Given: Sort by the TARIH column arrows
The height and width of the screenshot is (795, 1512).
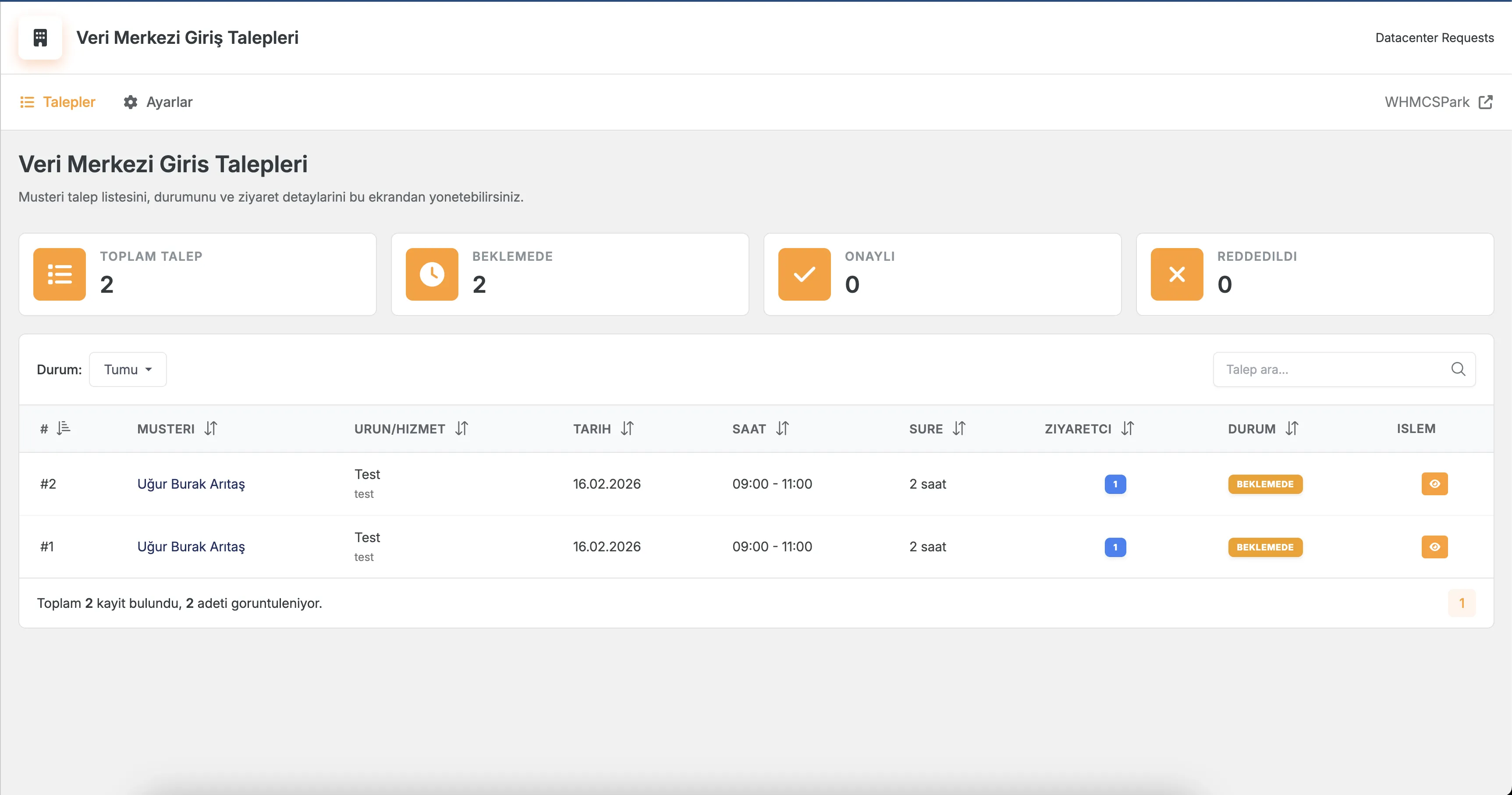Looking at the screenshot, I should (x=628, y=429).
